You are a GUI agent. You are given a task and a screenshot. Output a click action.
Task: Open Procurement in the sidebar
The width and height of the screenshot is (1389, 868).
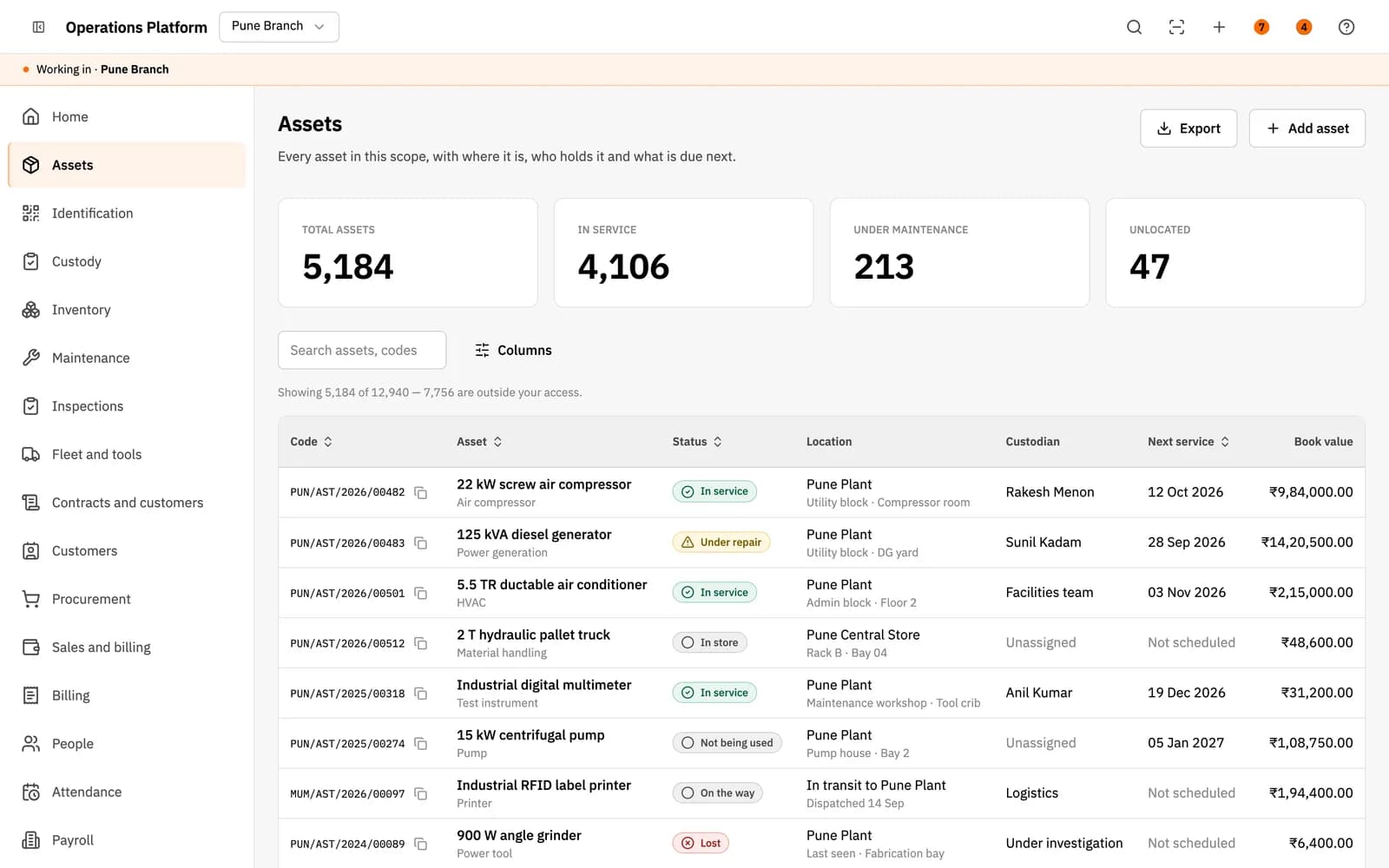pyautogui.click(x=127, y=599)
